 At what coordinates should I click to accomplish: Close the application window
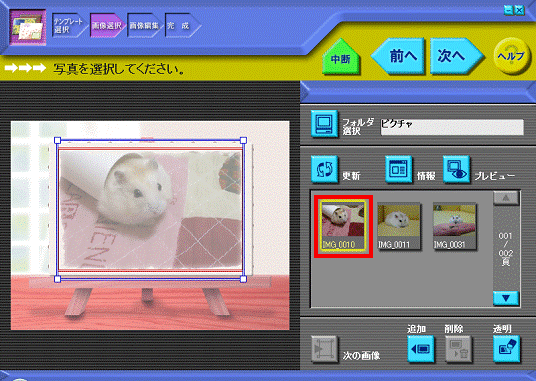(520, 11)
